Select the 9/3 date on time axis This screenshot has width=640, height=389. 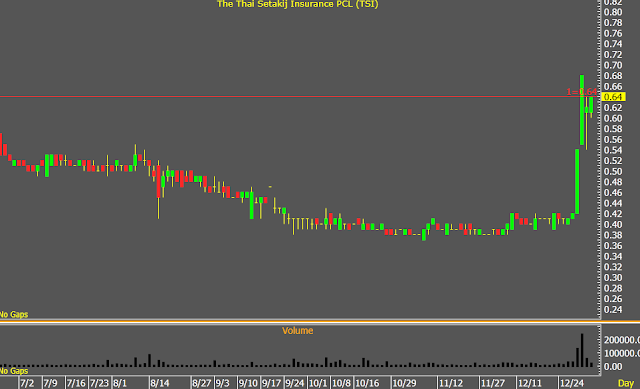click(x=222, y=384)
